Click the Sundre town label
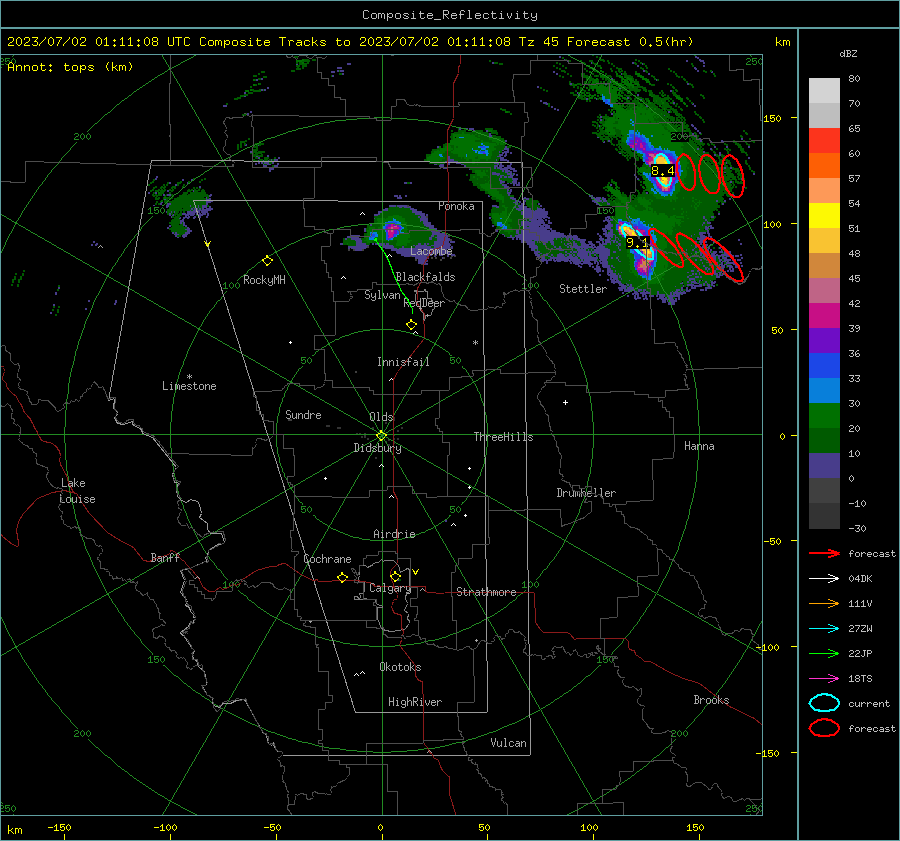 pyautogui.click(x=303, y=415)
